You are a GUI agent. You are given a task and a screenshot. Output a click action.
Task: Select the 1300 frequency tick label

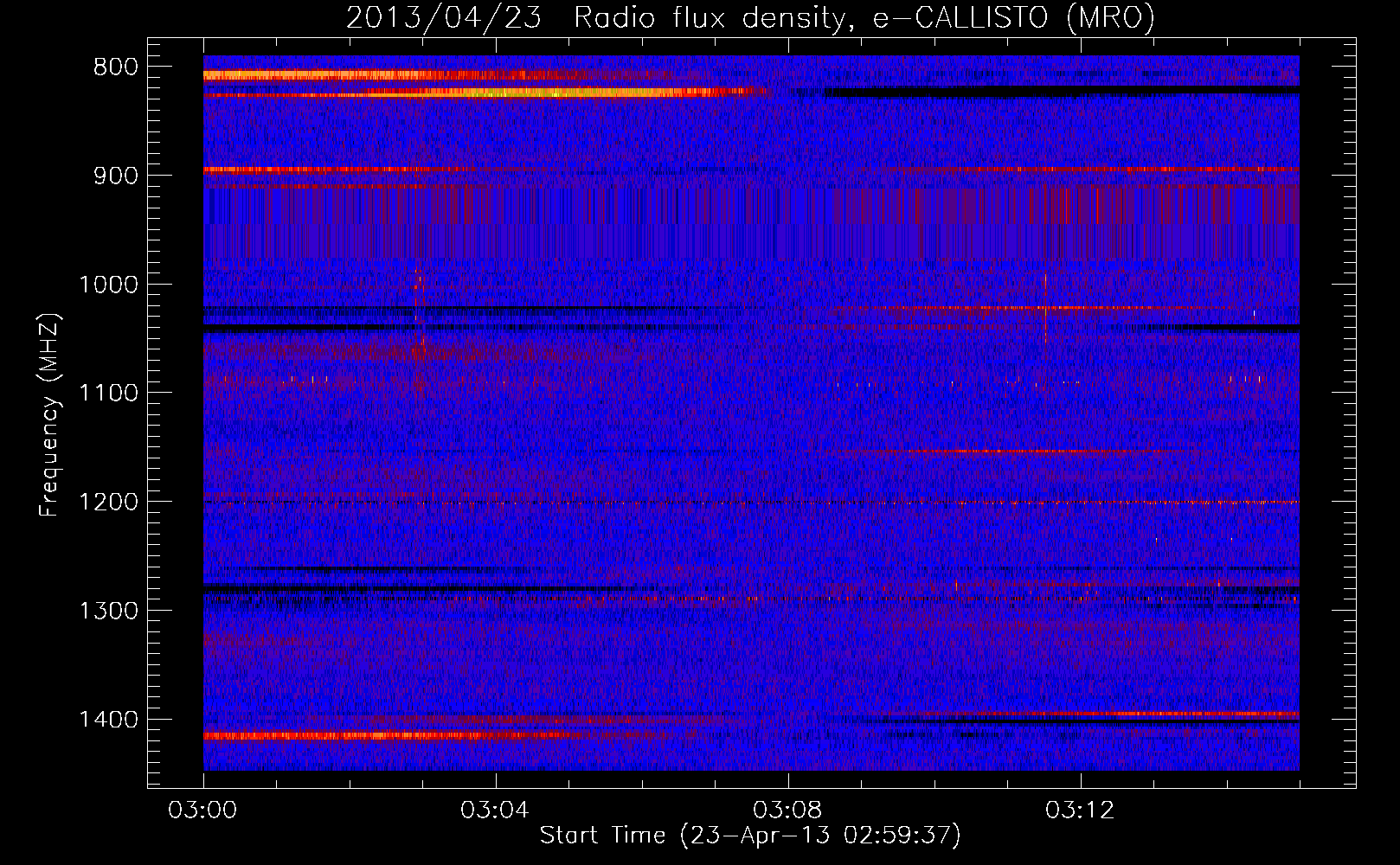coord(108,612)
